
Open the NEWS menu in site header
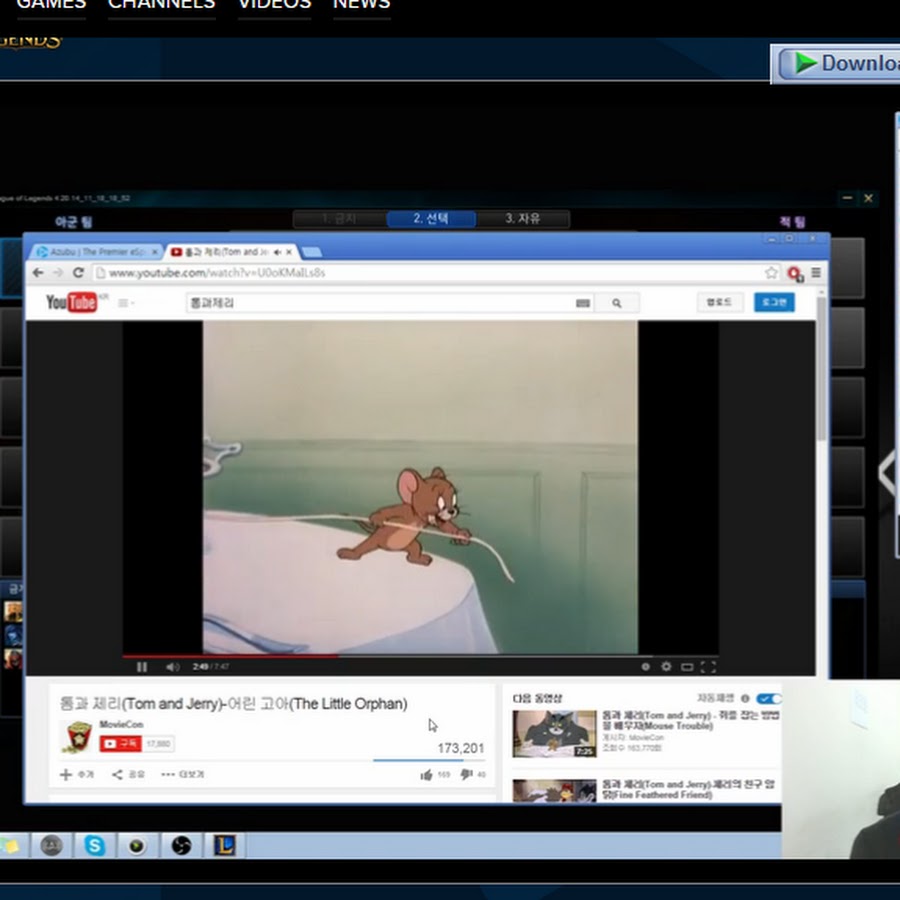tap(362, 5)
